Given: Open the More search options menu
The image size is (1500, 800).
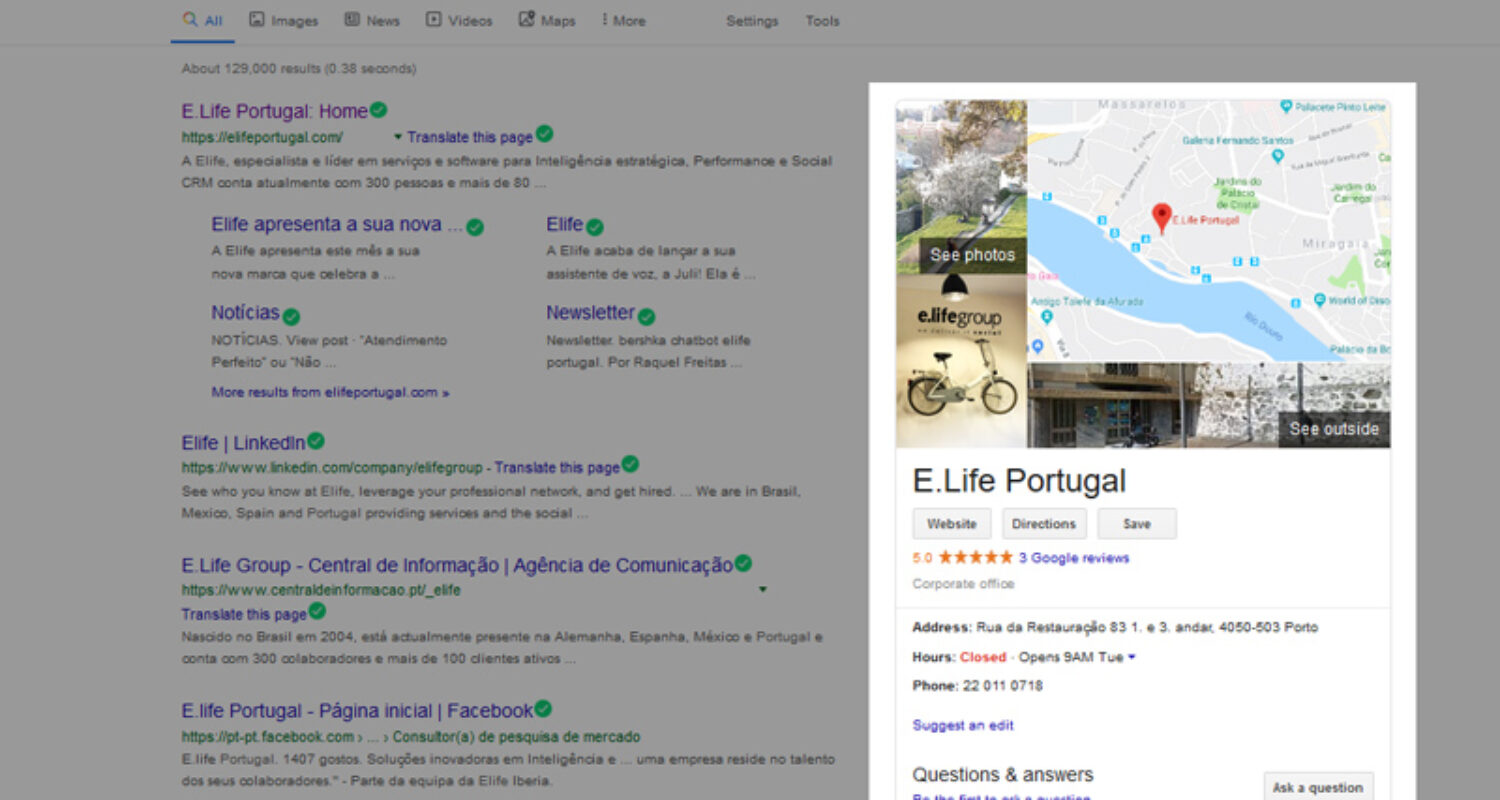Looking at the screenshot, I should click(x=623, y=20).
